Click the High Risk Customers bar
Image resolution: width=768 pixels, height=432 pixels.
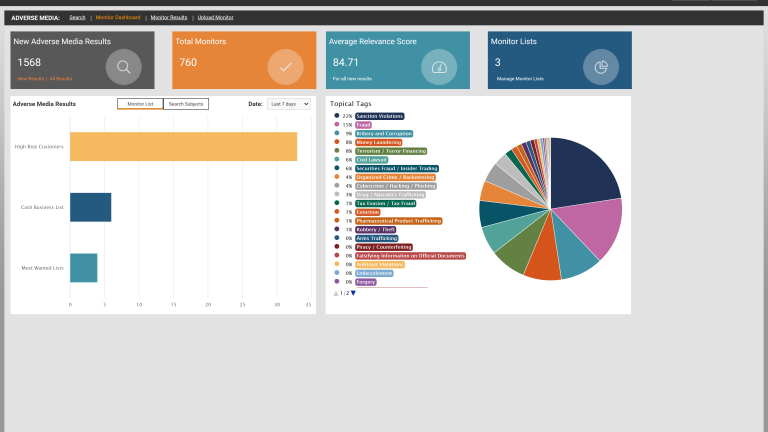click(x=183, y=147)
